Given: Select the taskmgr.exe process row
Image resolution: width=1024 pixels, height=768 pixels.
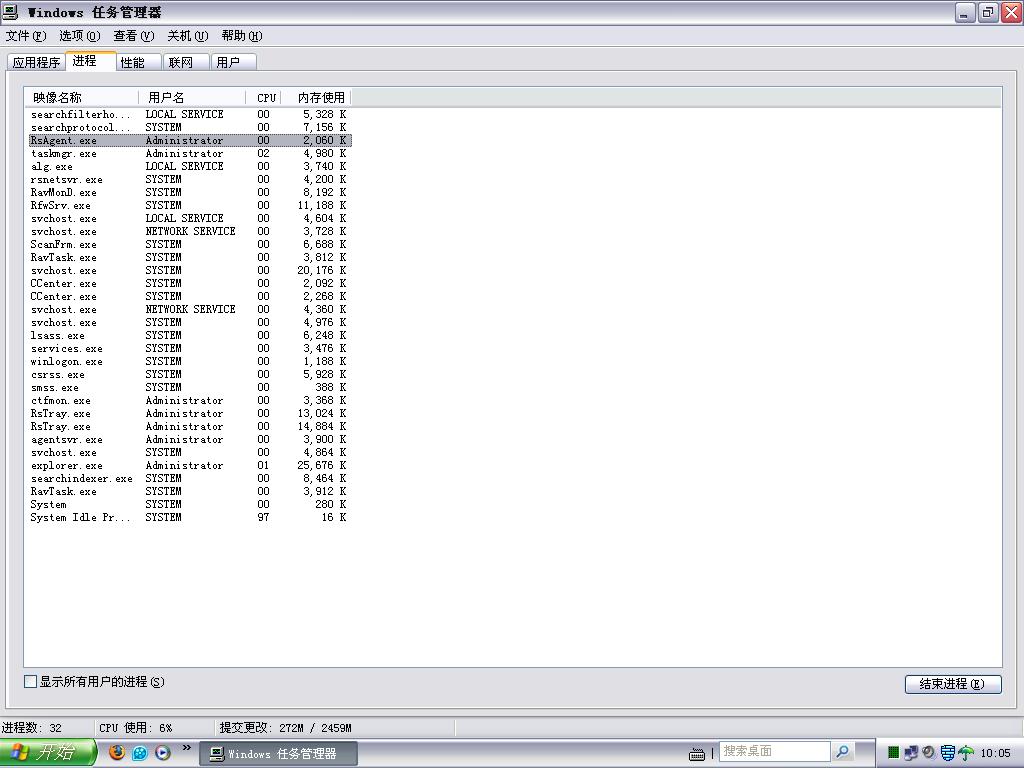Looking at the screenshot, I should pyautogui.click(x=189, y=153).
